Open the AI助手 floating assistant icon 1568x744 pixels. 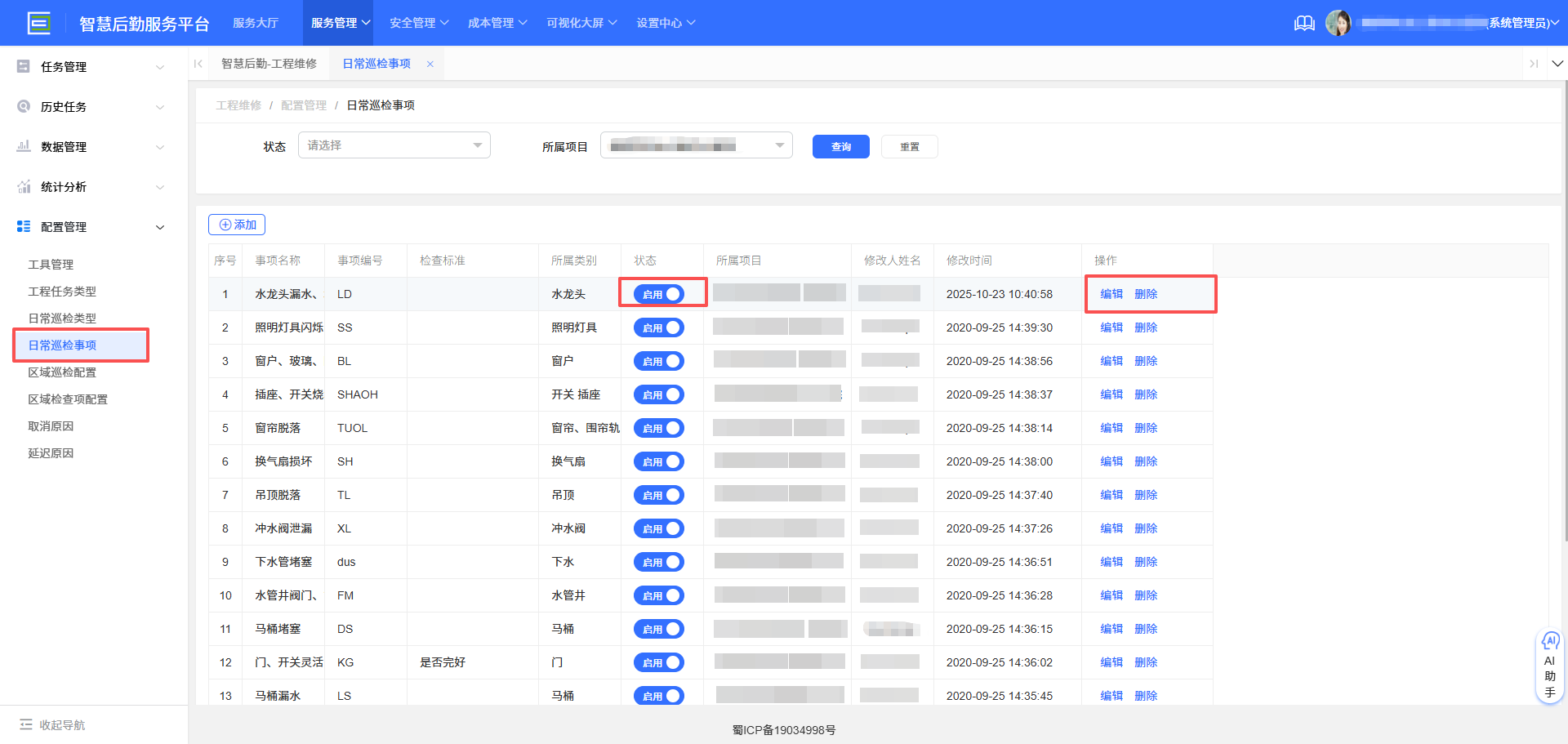pos(1550,642)
